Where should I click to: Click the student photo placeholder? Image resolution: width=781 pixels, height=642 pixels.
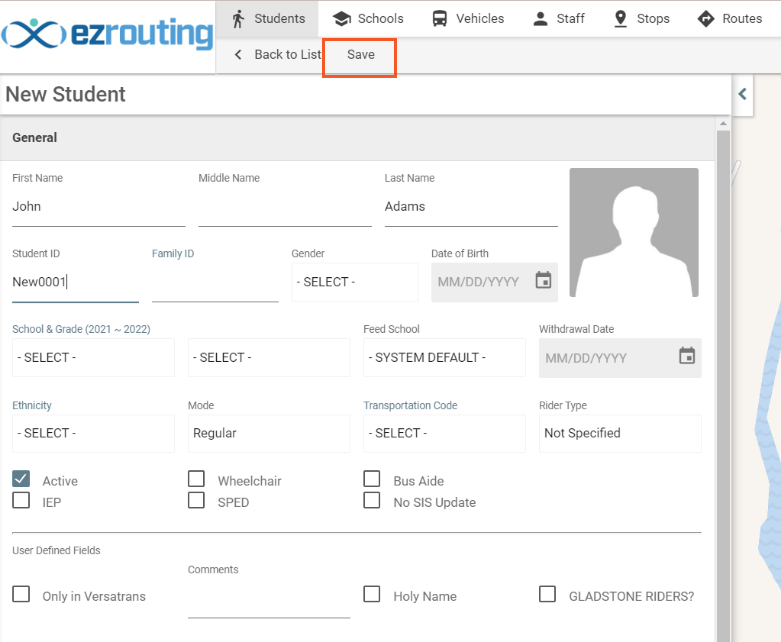(x=634, y=232)
